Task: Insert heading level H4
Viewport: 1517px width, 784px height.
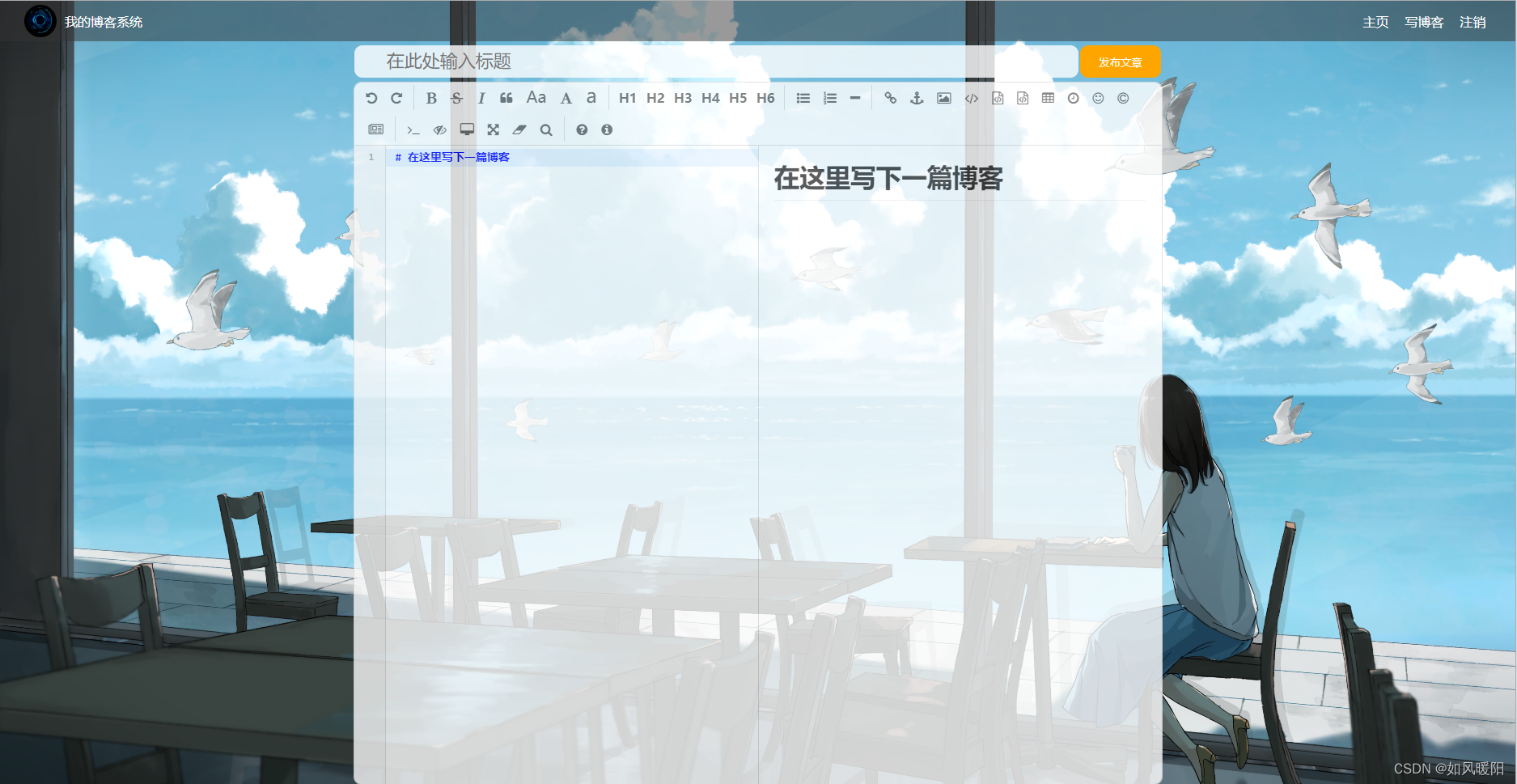Action: [710, 98]
